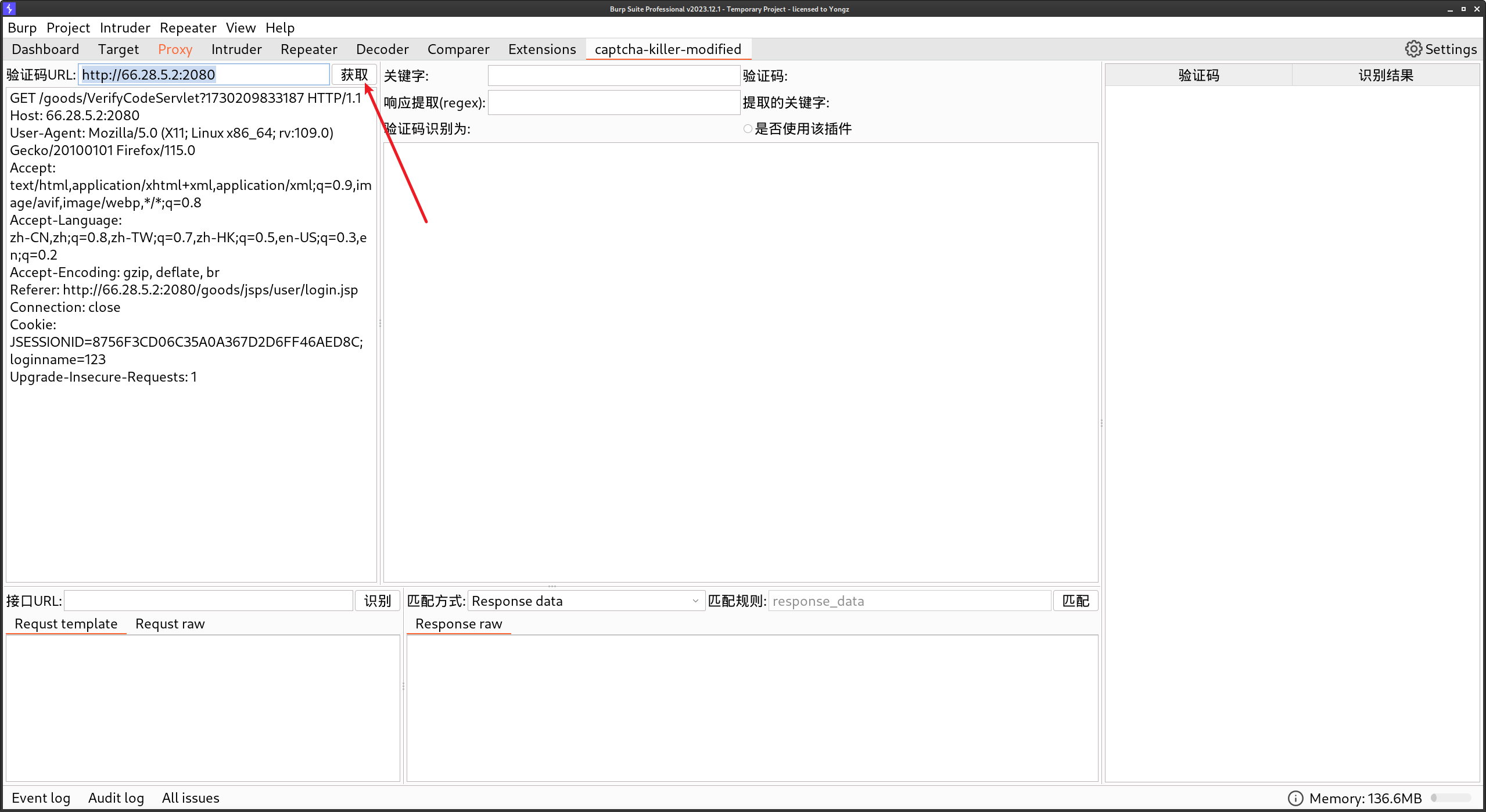This screenshot has height=812, width=1486.
Task: Click the Response raw text area
Action: 752,708
